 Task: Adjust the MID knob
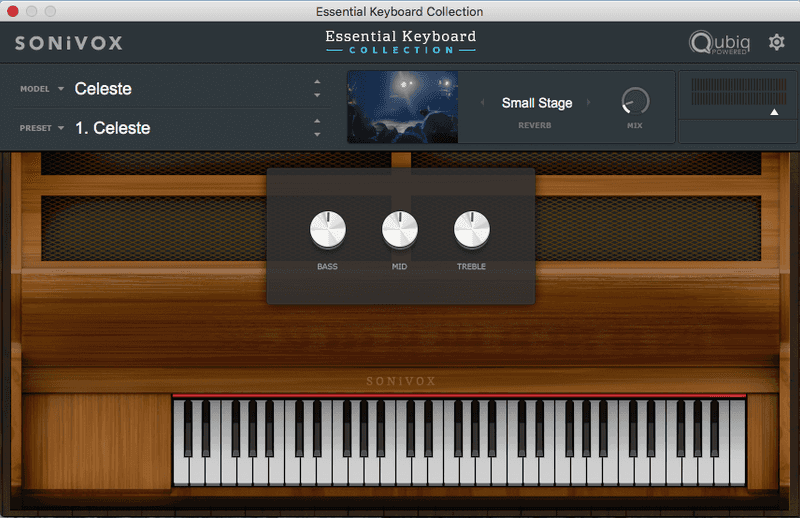(x=399, y=230)
